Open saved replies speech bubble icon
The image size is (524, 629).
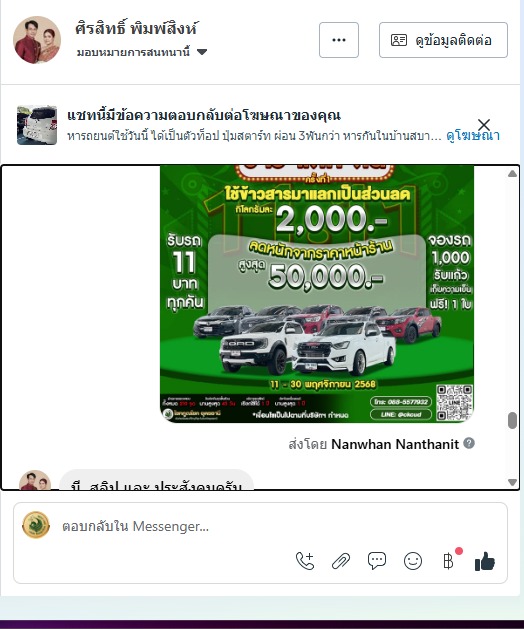[x=377, y=561]
